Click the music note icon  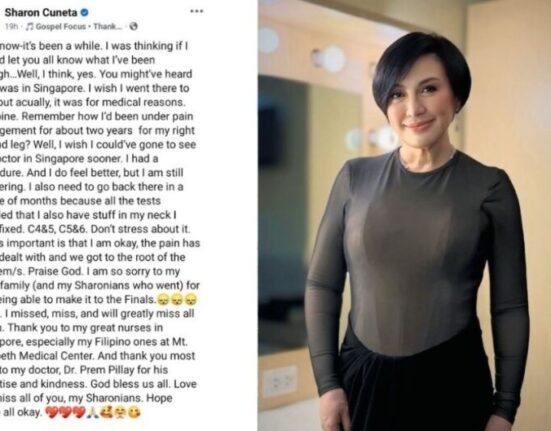point(30,26)
